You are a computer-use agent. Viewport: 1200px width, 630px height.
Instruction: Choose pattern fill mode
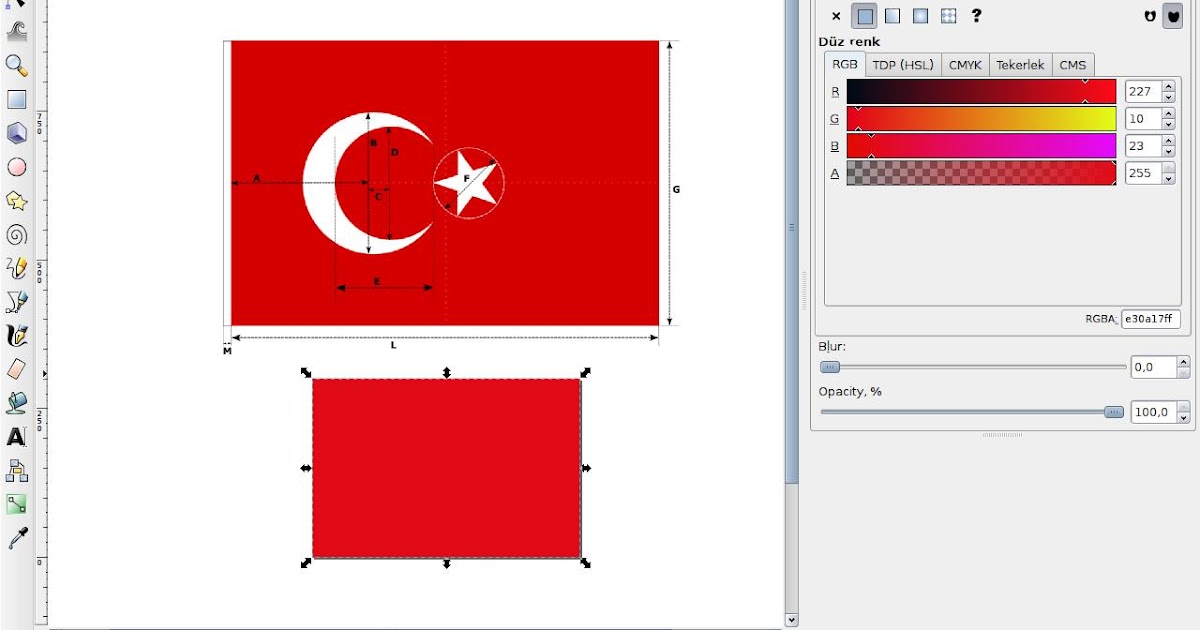948,16
